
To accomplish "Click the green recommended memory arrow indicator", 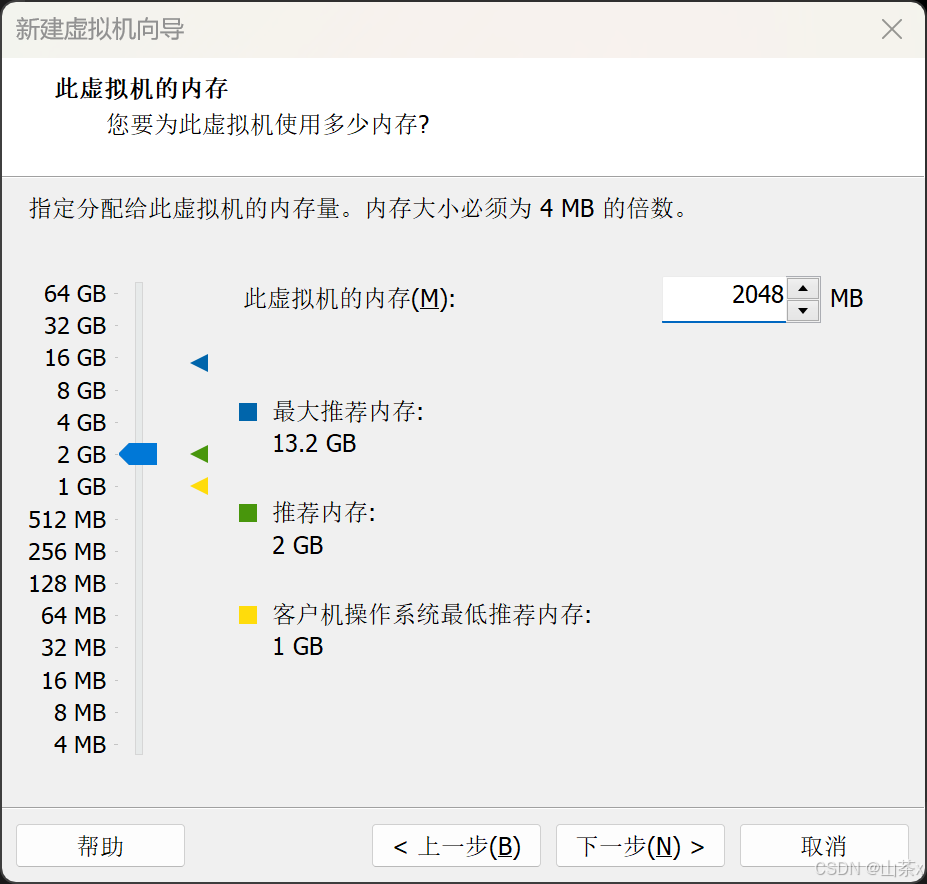I will [x=199, y=453].
